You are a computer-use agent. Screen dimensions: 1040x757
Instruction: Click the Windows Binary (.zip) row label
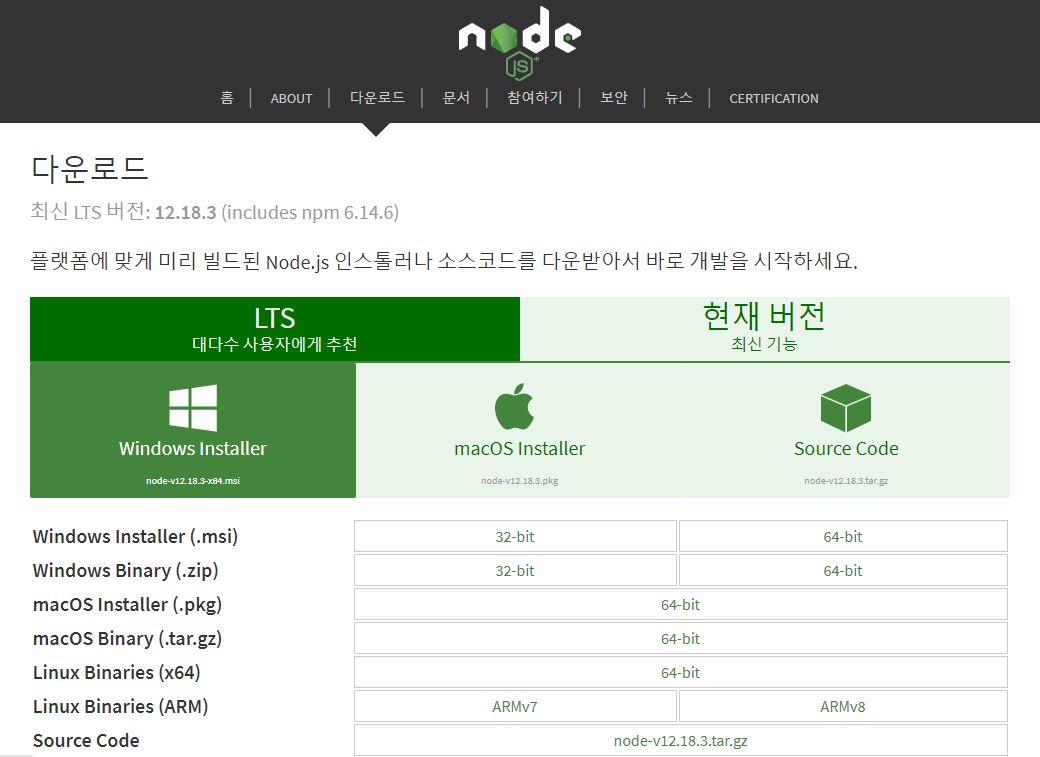point(125,571)
